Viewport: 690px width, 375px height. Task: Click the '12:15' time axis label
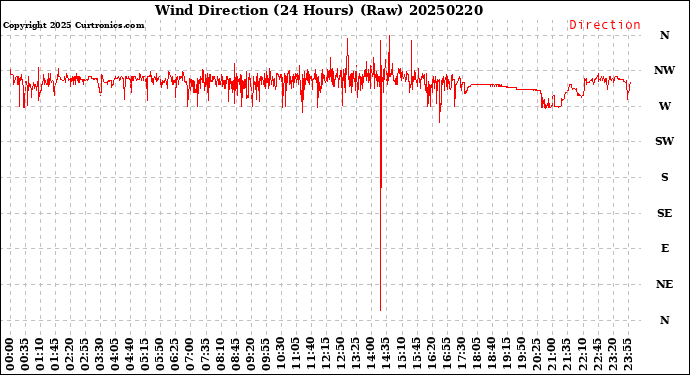(325, 355)
